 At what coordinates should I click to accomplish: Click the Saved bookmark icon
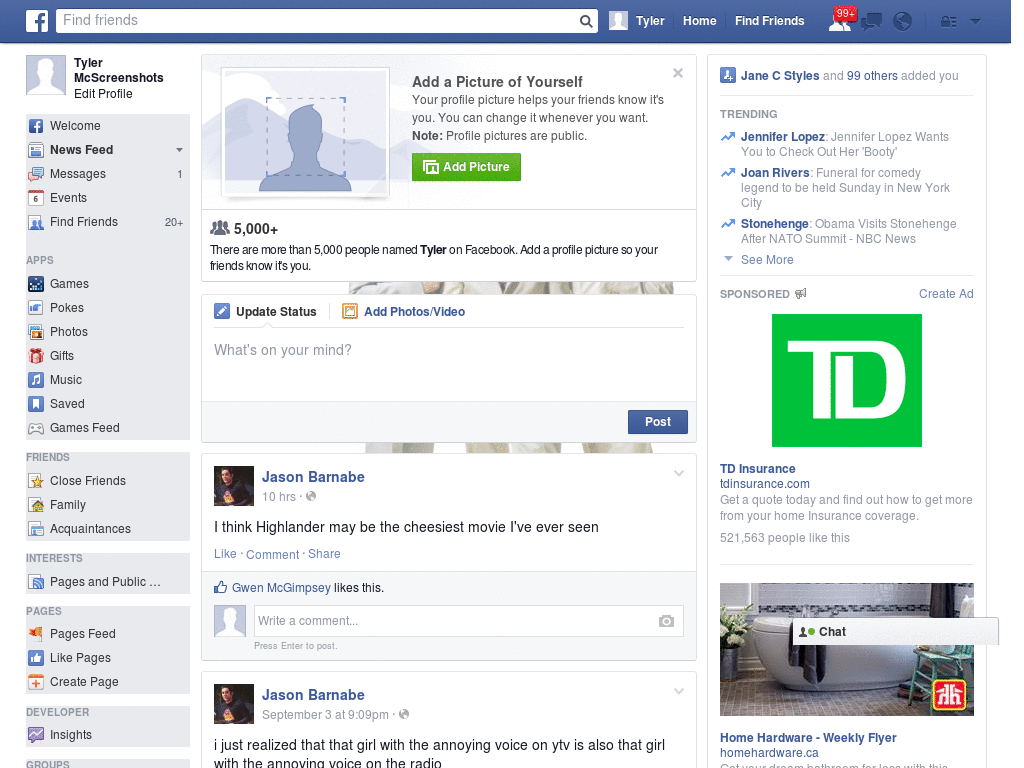[x=36, y=404]
